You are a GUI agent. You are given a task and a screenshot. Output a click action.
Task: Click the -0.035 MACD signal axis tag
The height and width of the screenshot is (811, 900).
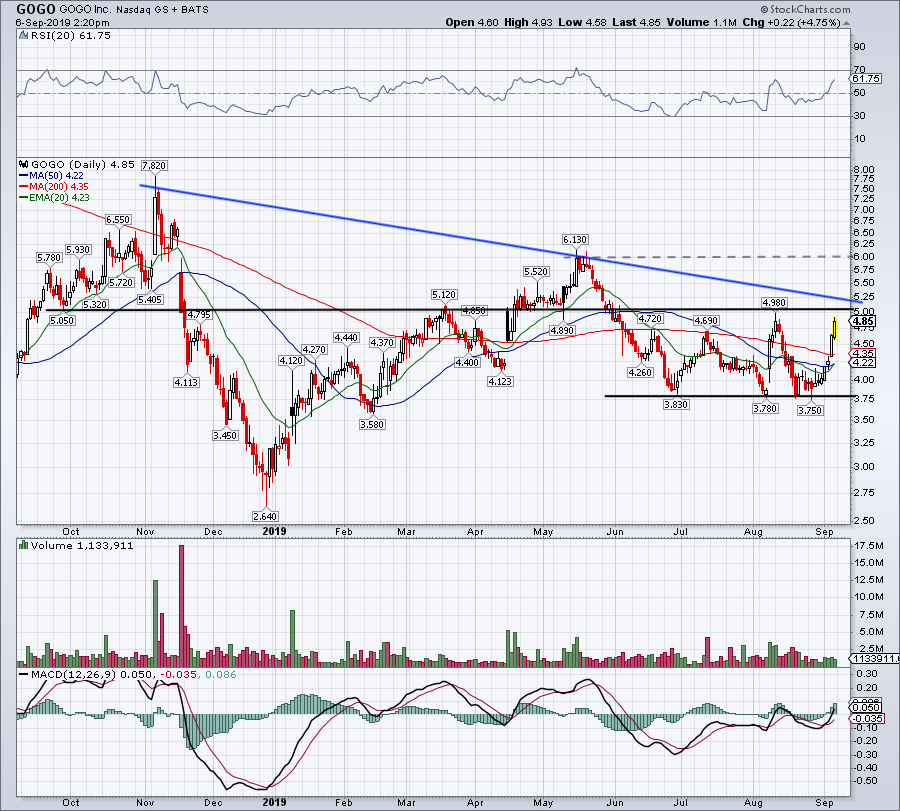click(868, 719)
